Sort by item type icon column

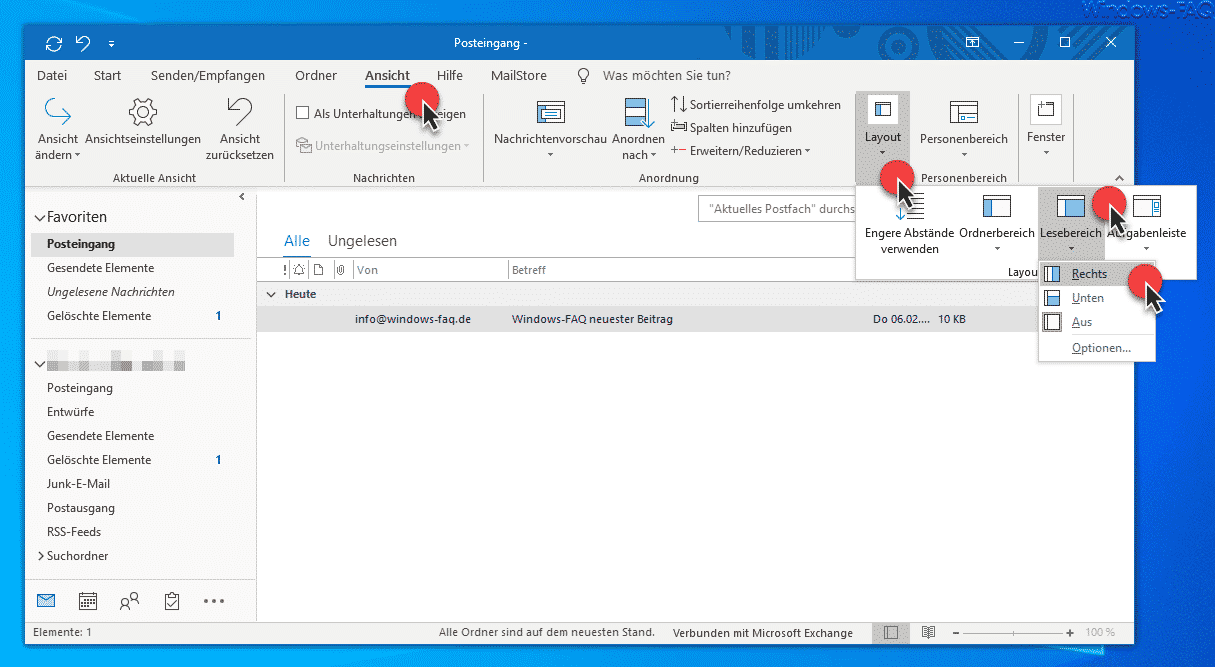pos(318,270)
